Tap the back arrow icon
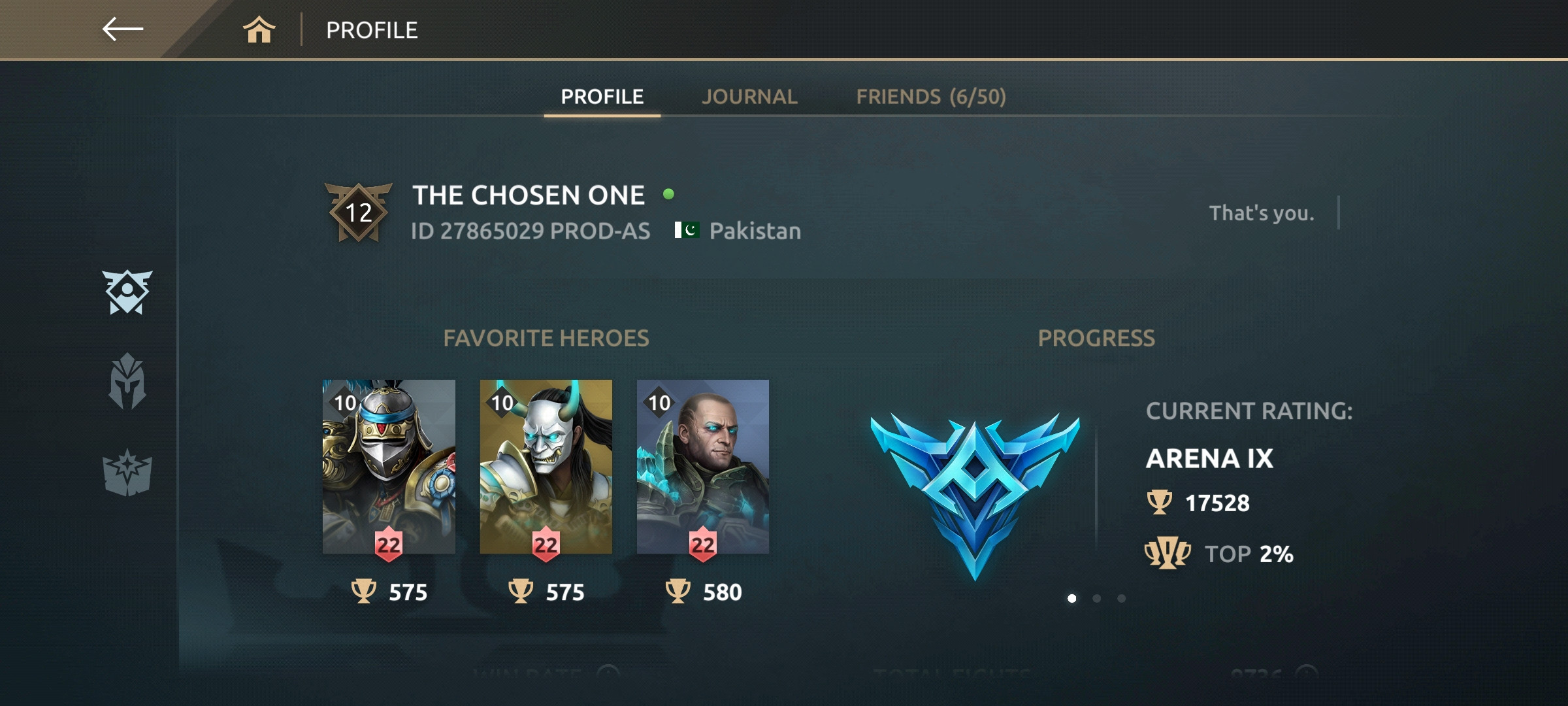Screen dimensions: 1568x706 pyautogui.click(x=122, y=29)
